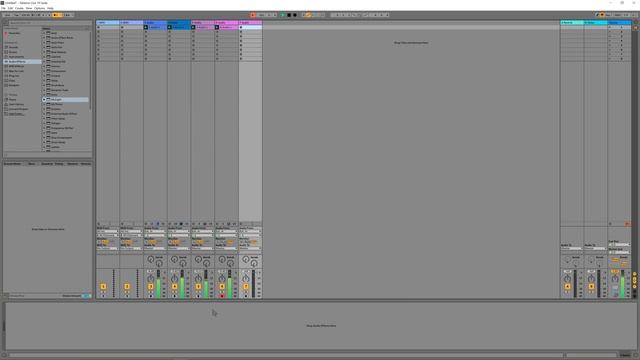Click track 3's Send A knob
The height and width of the screenshot is (360, 640).
pos(151,259)
